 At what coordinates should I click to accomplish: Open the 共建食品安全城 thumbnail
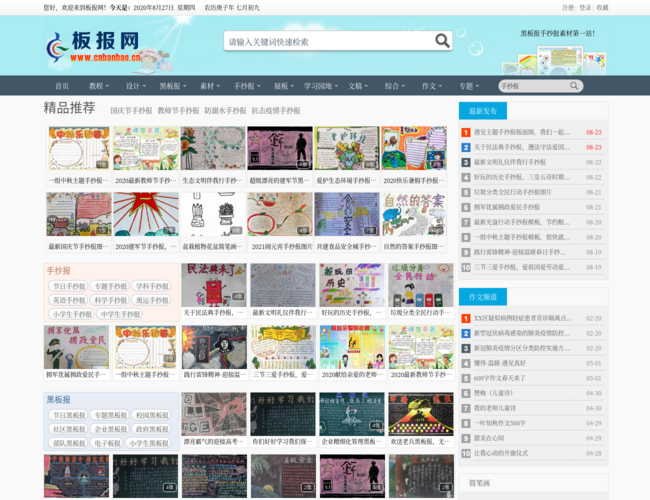pyautogui.click(x=347, y=214)
